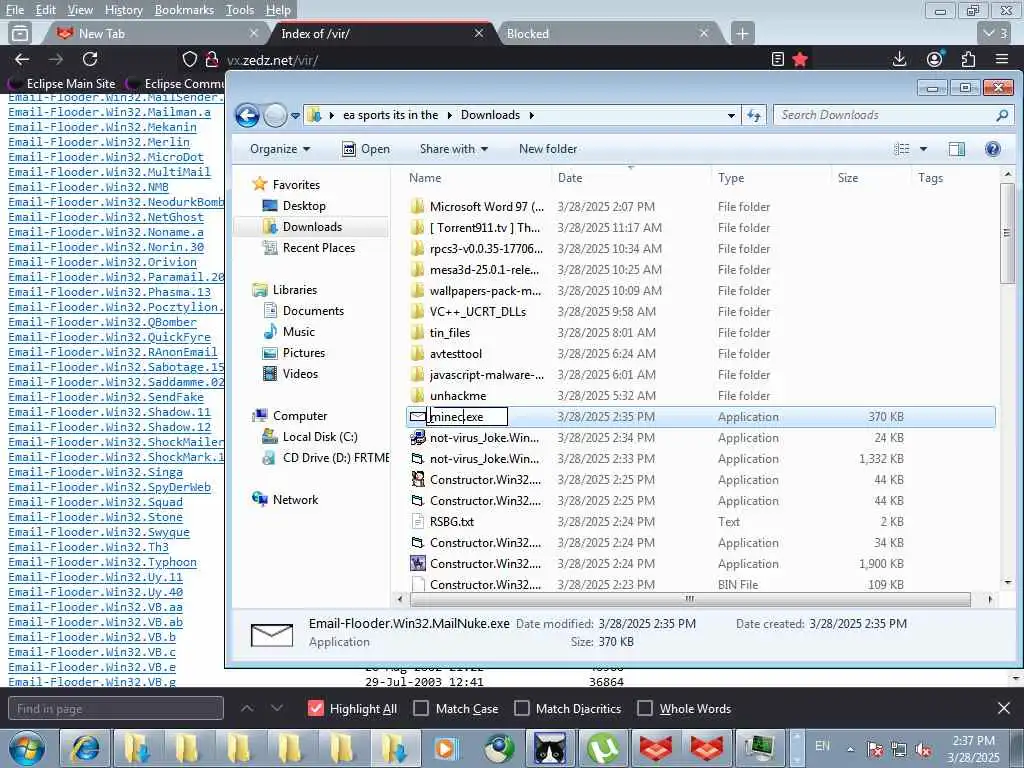Switch to the New Tab tab
Image resolution: width=1024 pixels, height=768 pixels.
tap(155, 33)
